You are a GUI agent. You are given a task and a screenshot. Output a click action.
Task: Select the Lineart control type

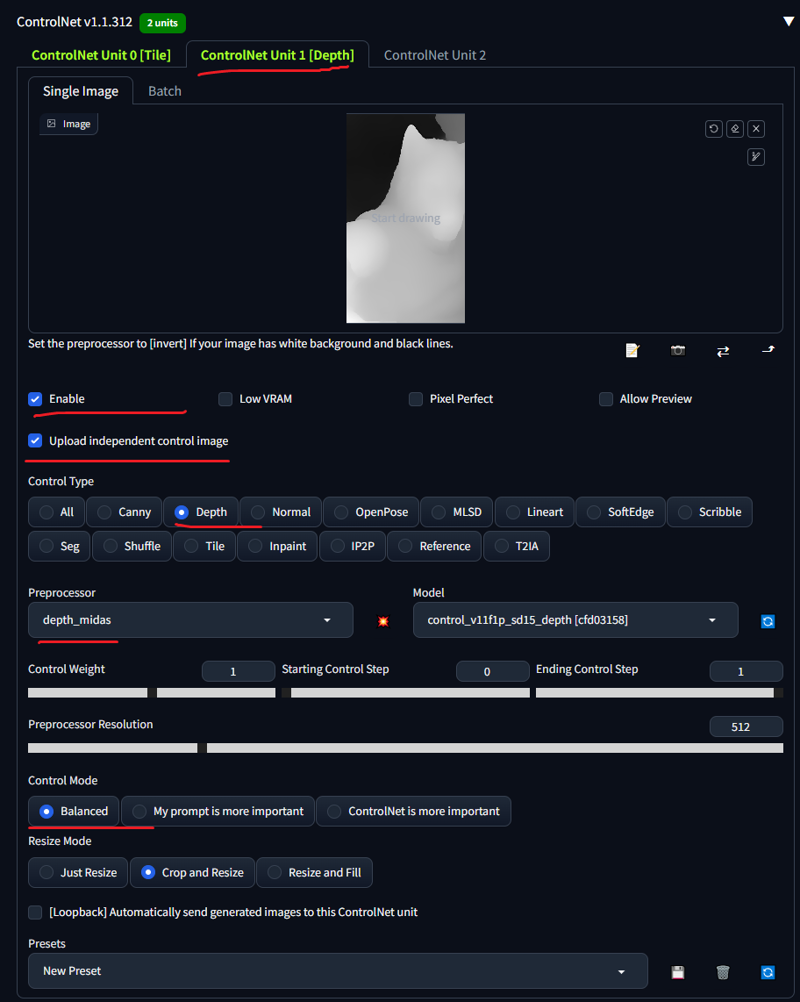tap(534, 512)
